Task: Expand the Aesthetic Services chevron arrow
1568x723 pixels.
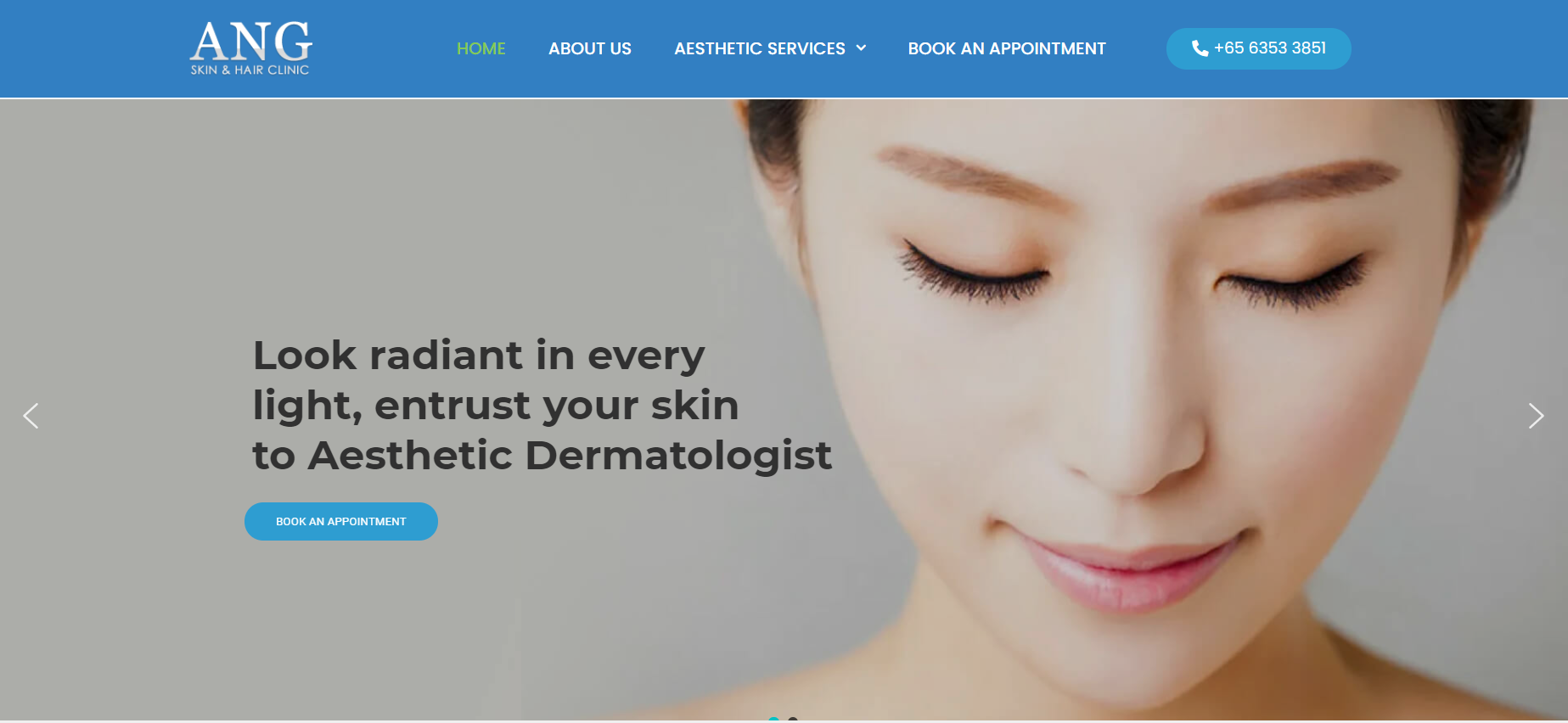Action: tap(861, 48)
